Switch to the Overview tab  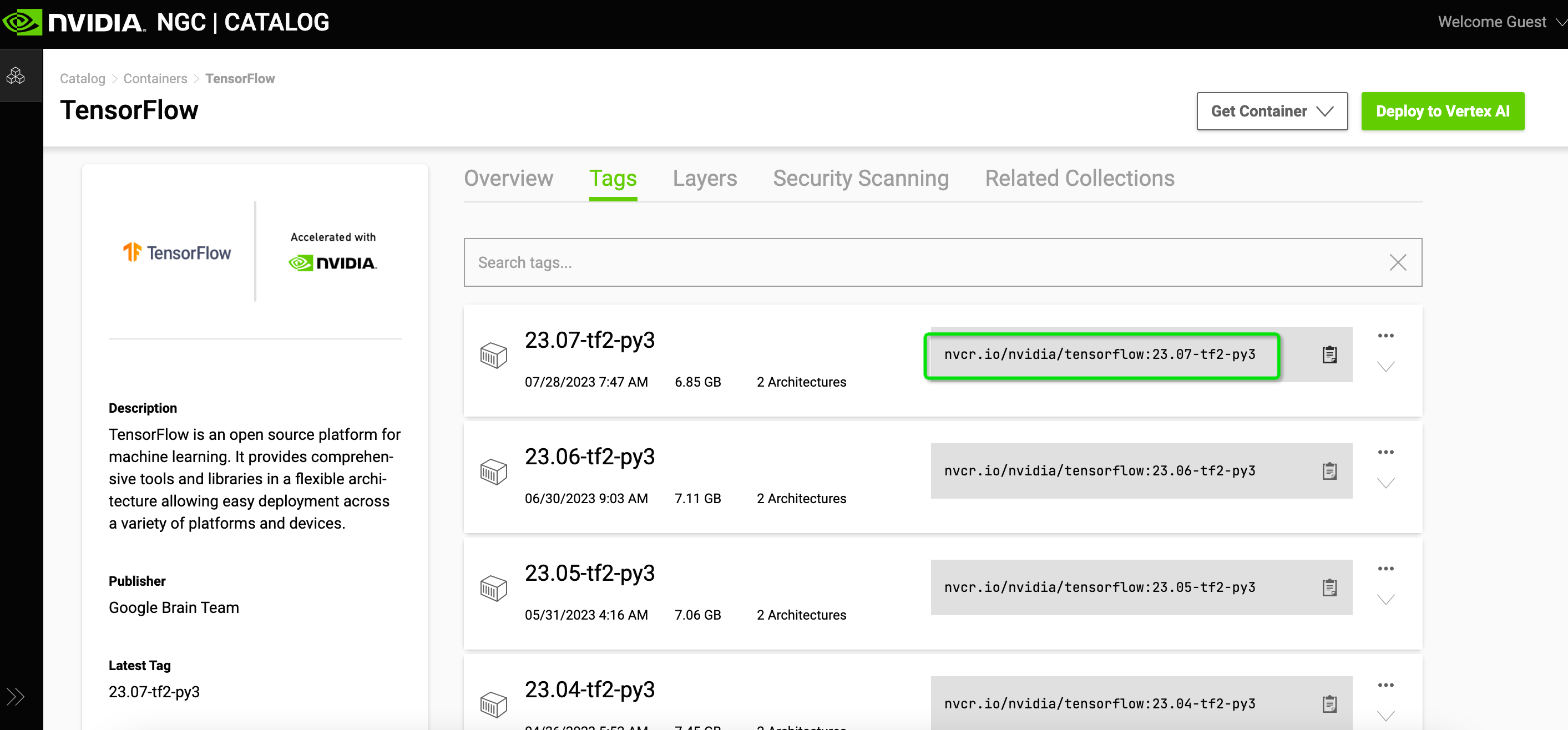(508, 178)
